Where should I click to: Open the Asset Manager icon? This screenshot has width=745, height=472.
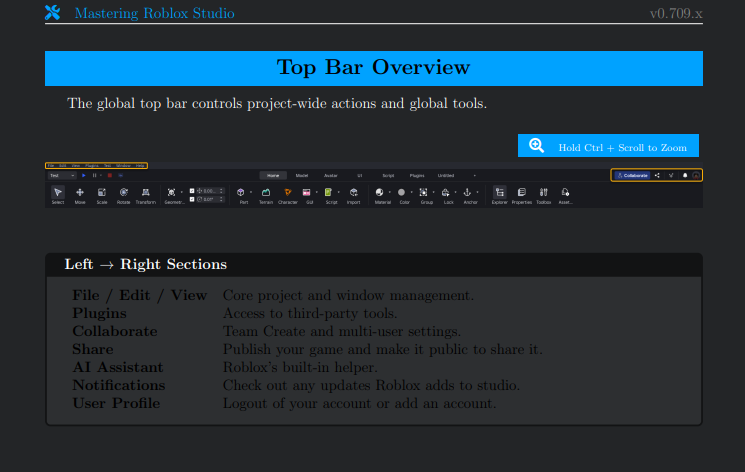(565, 192)
